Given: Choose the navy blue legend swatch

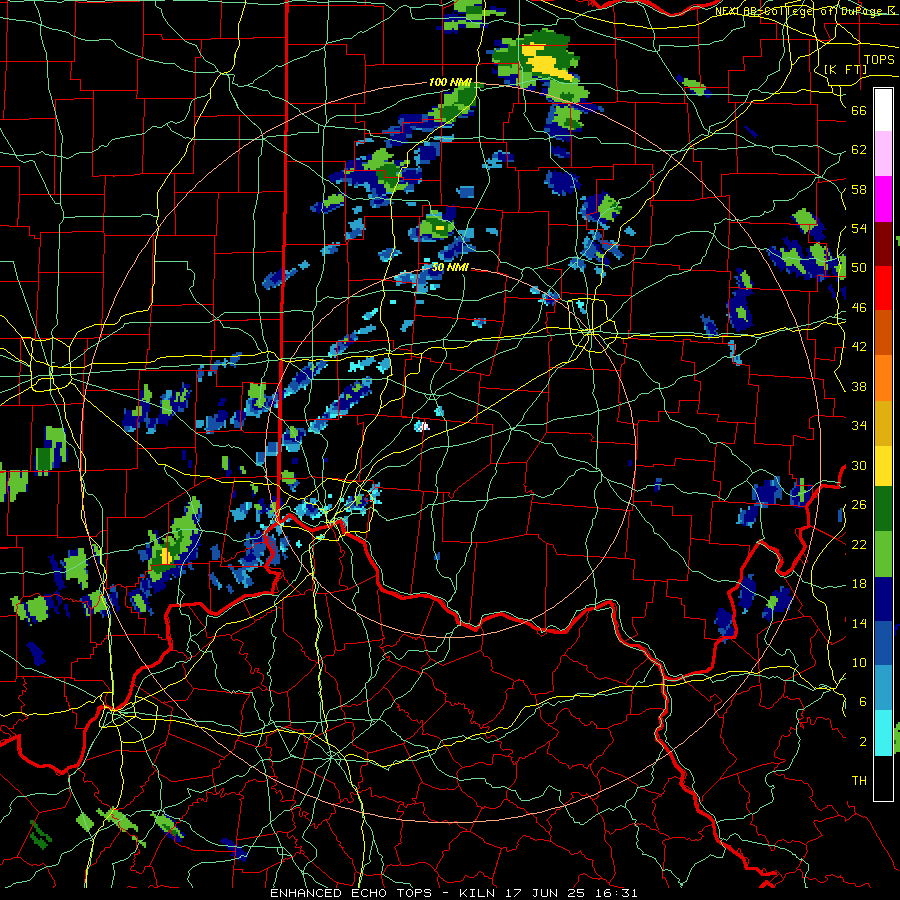Looking at the screenshot, I should click(x=883, y=599).
